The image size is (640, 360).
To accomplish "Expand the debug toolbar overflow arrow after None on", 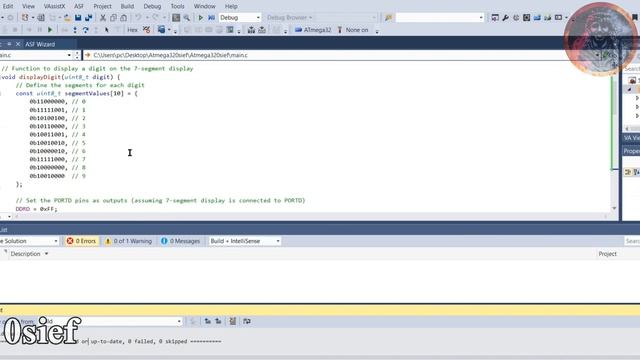I will pyautogui.click(x=377, y=31).
